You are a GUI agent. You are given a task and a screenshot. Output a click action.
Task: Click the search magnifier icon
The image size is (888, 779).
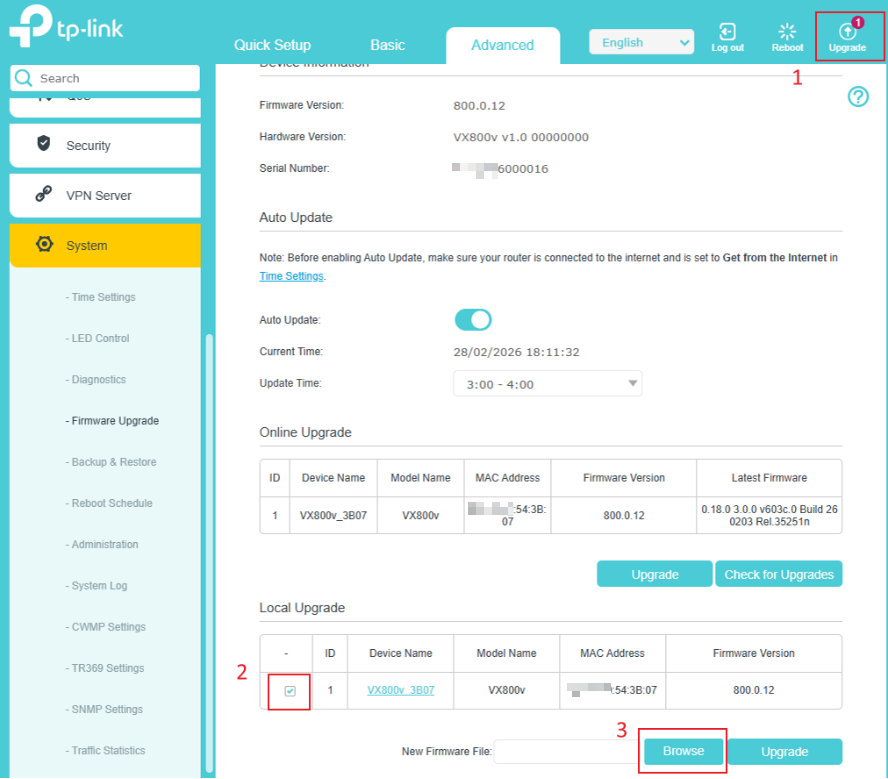(x=24, y=78)
